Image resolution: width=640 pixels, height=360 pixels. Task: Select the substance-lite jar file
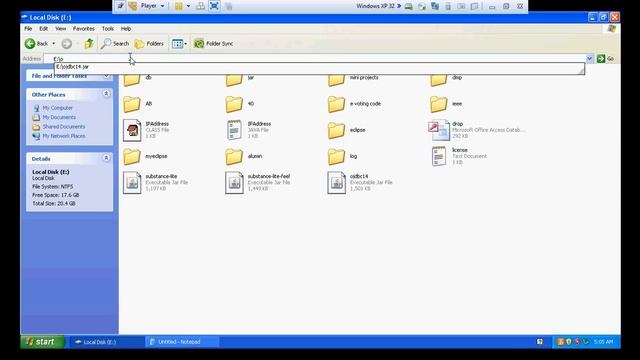156,182
